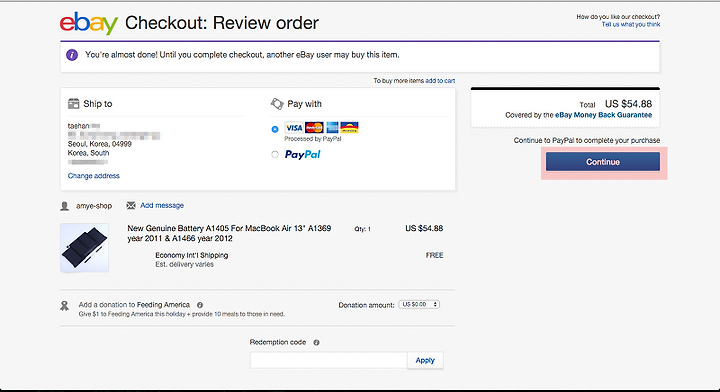
Task: Click the Add message link
Action: (162, 205)
